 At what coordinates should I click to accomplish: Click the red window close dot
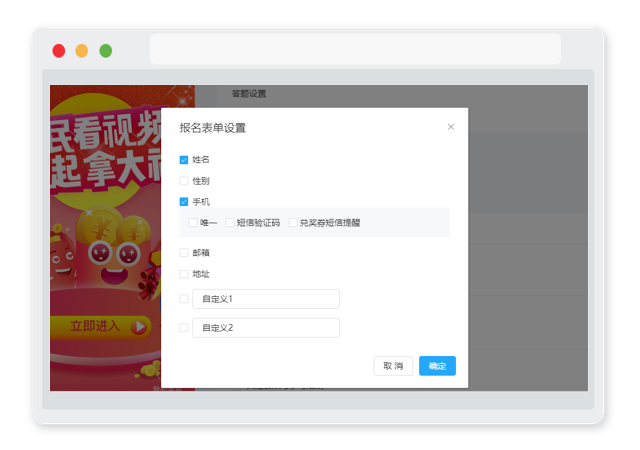[x=59, y=51]
